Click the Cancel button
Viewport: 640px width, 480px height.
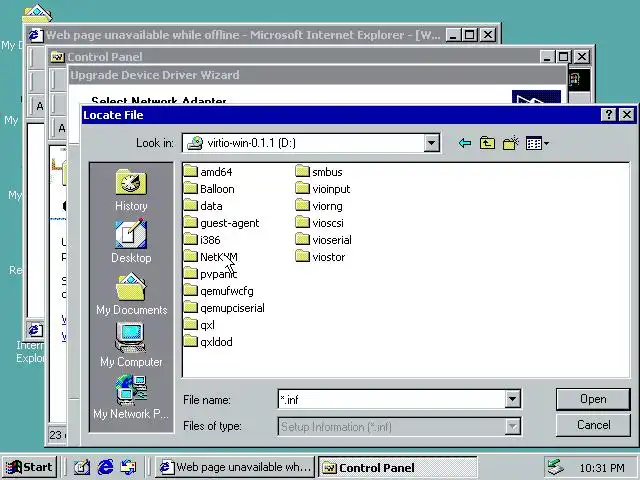[593, 425]
